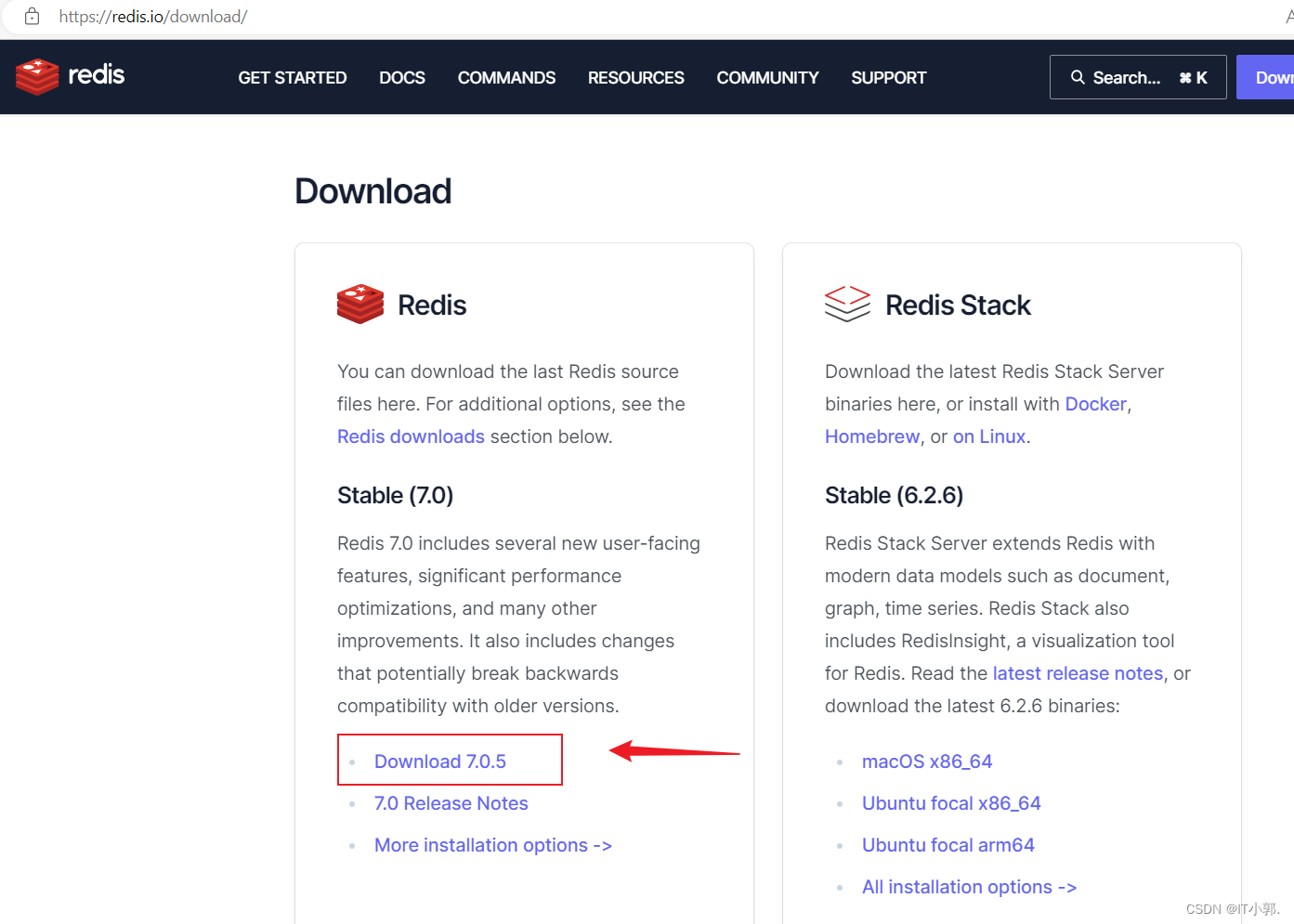Screen dimensions: 1294x924
Task: Click the Redis logo in navbar
Action: coord(70,76)
